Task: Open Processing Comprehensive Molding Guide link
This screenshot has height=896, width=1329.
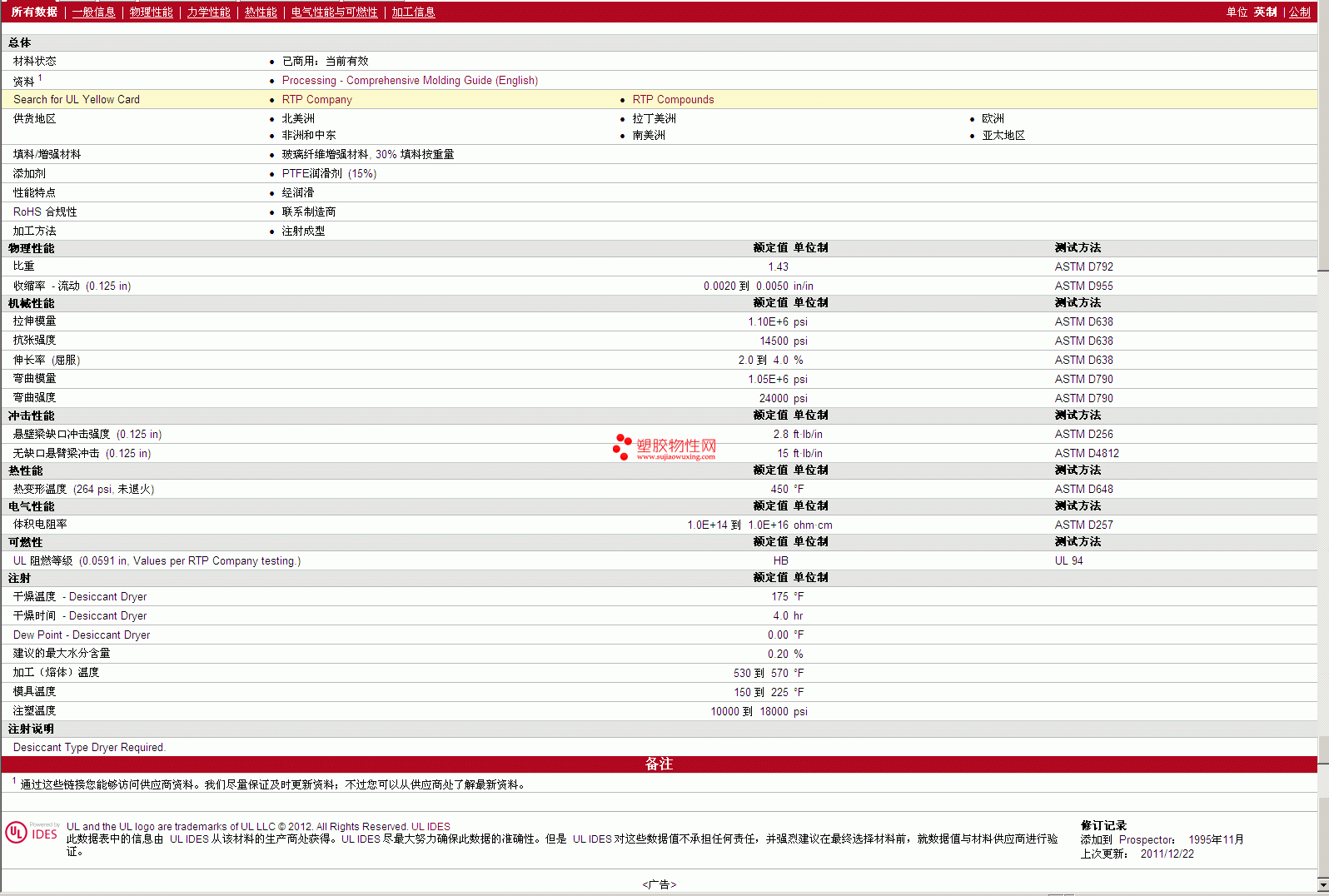Action: point(410,81)
